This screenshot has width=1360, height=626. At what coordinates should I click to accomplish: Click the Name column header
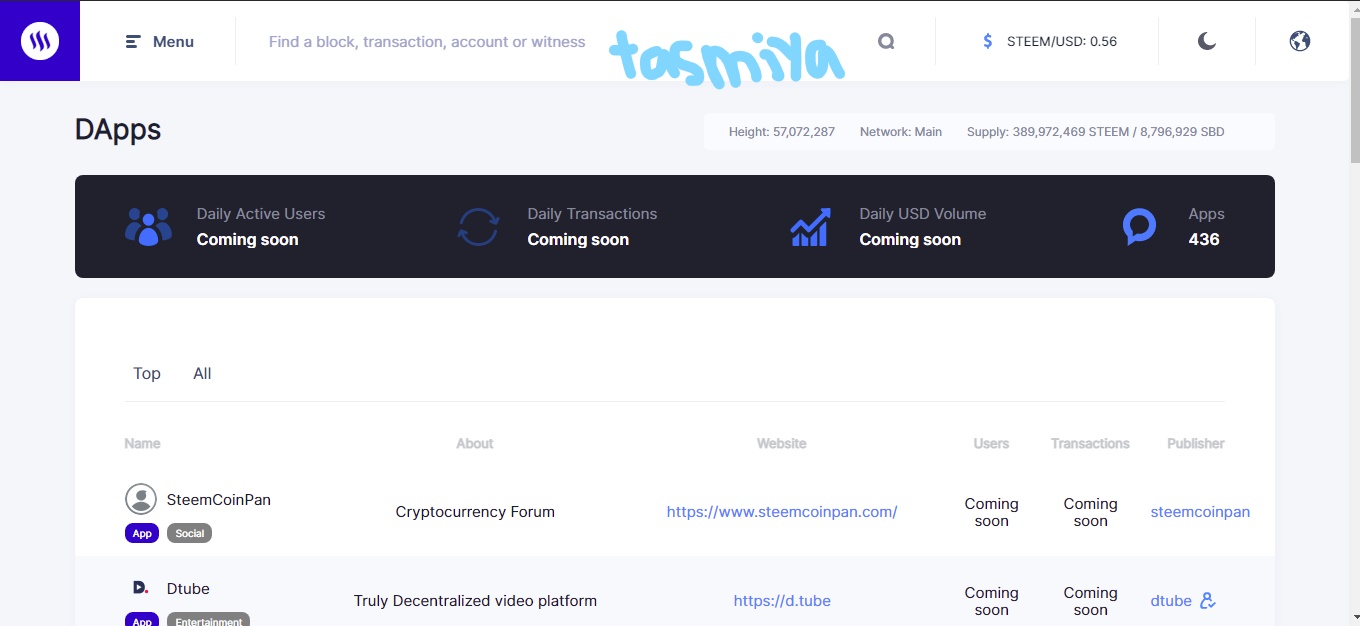click(x=142, y=443)
